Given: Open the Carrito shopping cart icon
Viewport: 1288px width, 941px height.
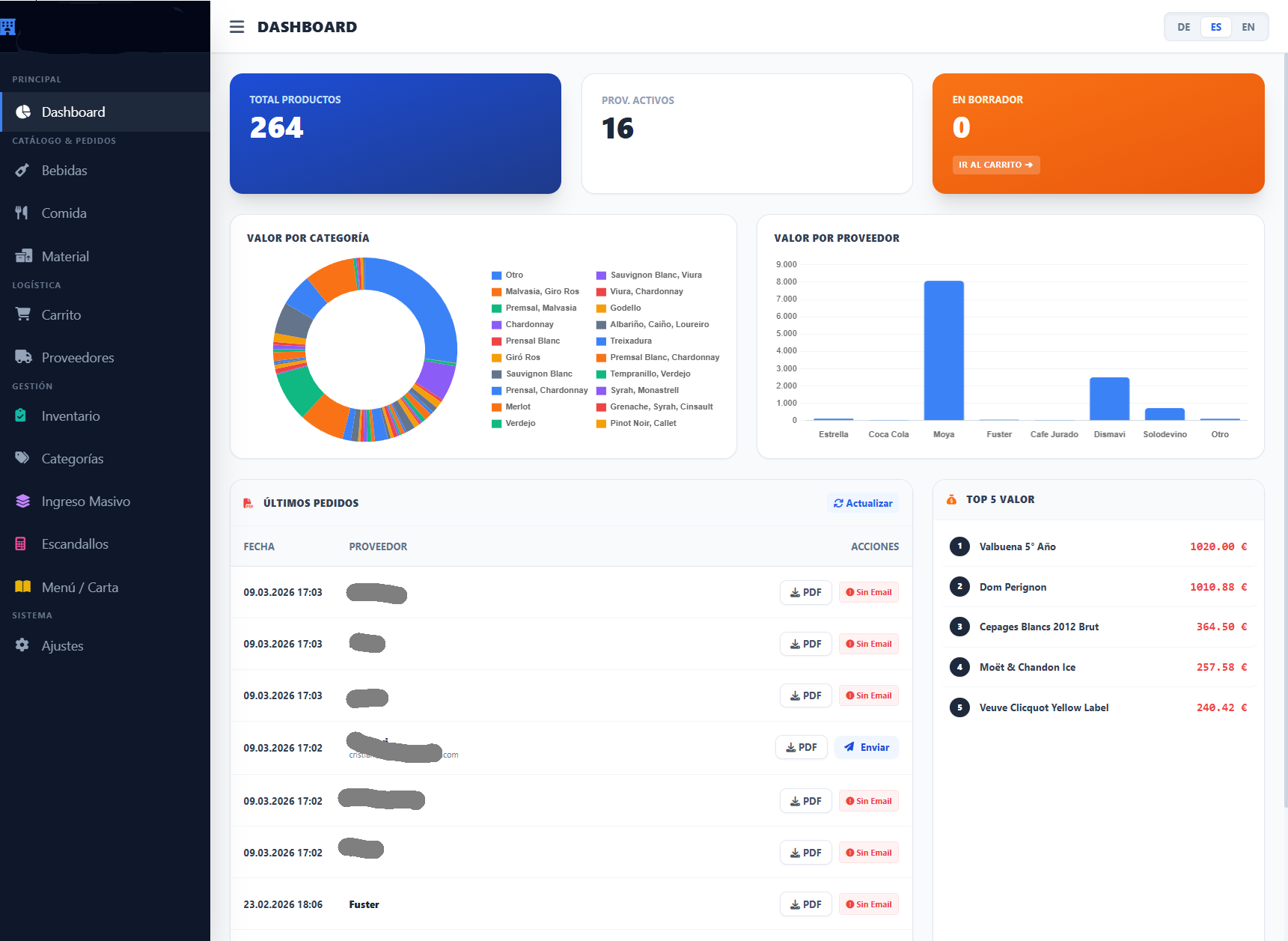Looking at the screenshot, I should pos(22,314).
